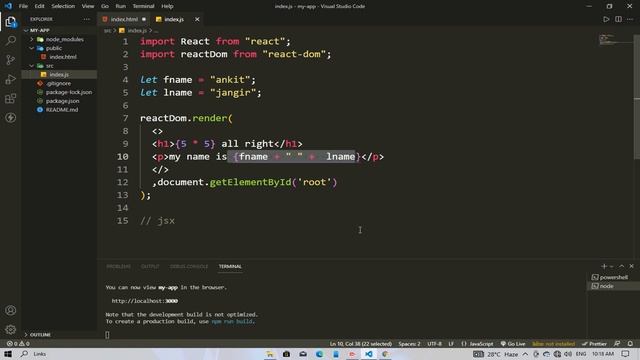Open editor More Actions ellipsis

tap(630, 19)
